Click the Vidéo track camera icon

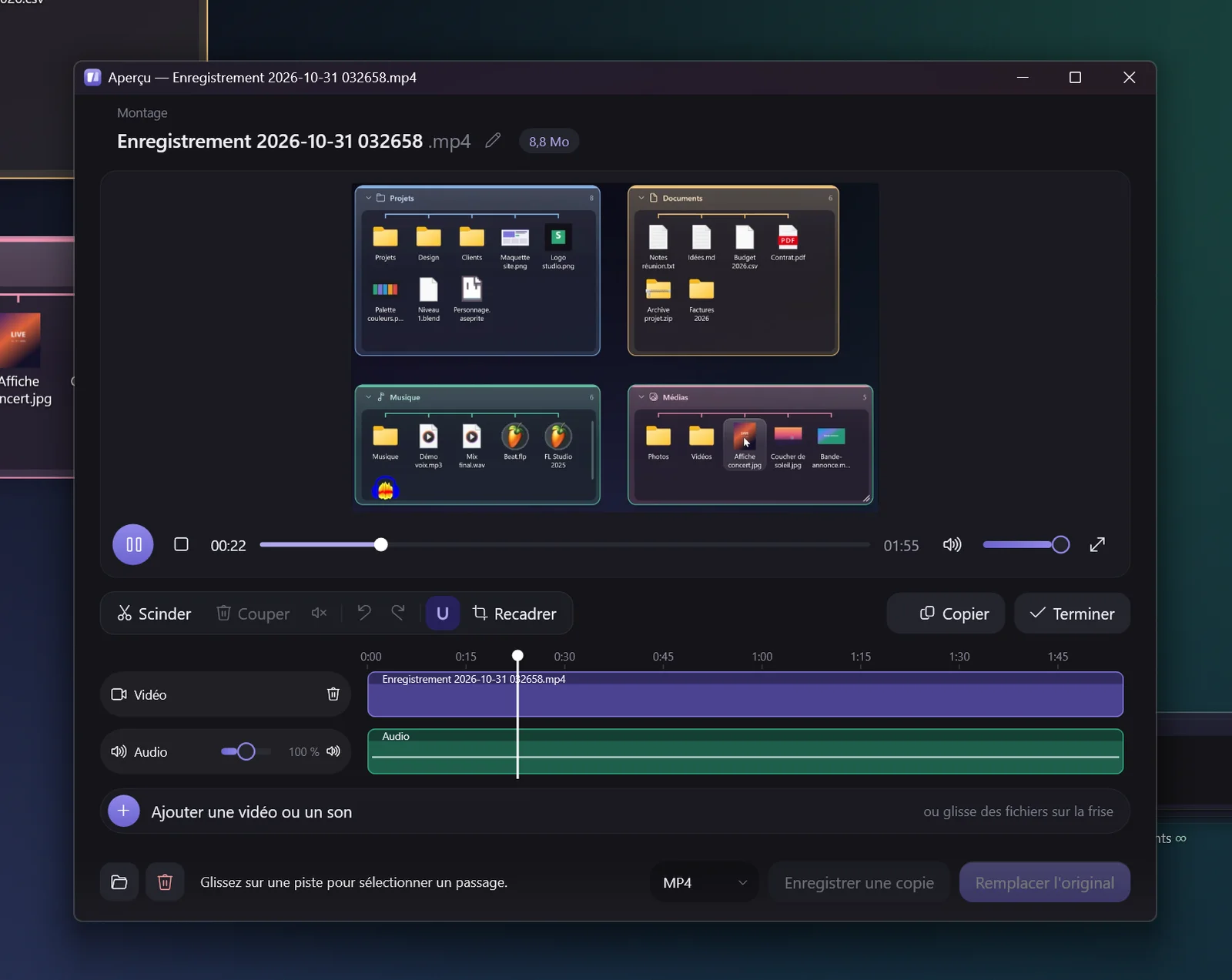click(119, 694)
